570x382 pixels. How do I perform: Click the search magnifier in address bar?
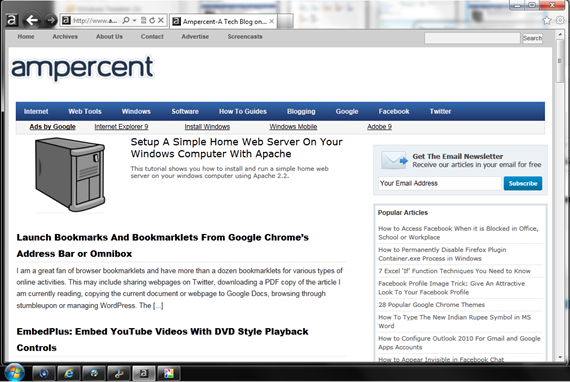tap(126, 20)
